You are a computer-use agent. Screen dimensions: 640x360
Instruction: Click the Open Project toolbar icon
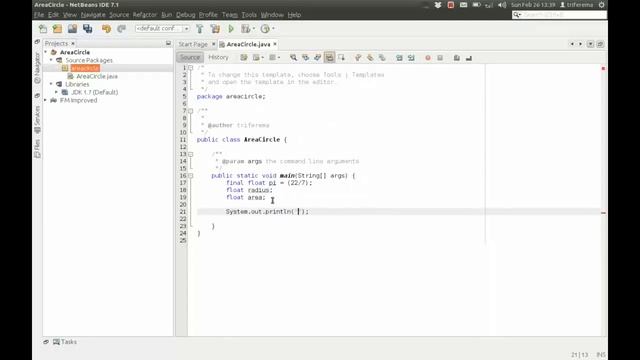click(73, 29)
